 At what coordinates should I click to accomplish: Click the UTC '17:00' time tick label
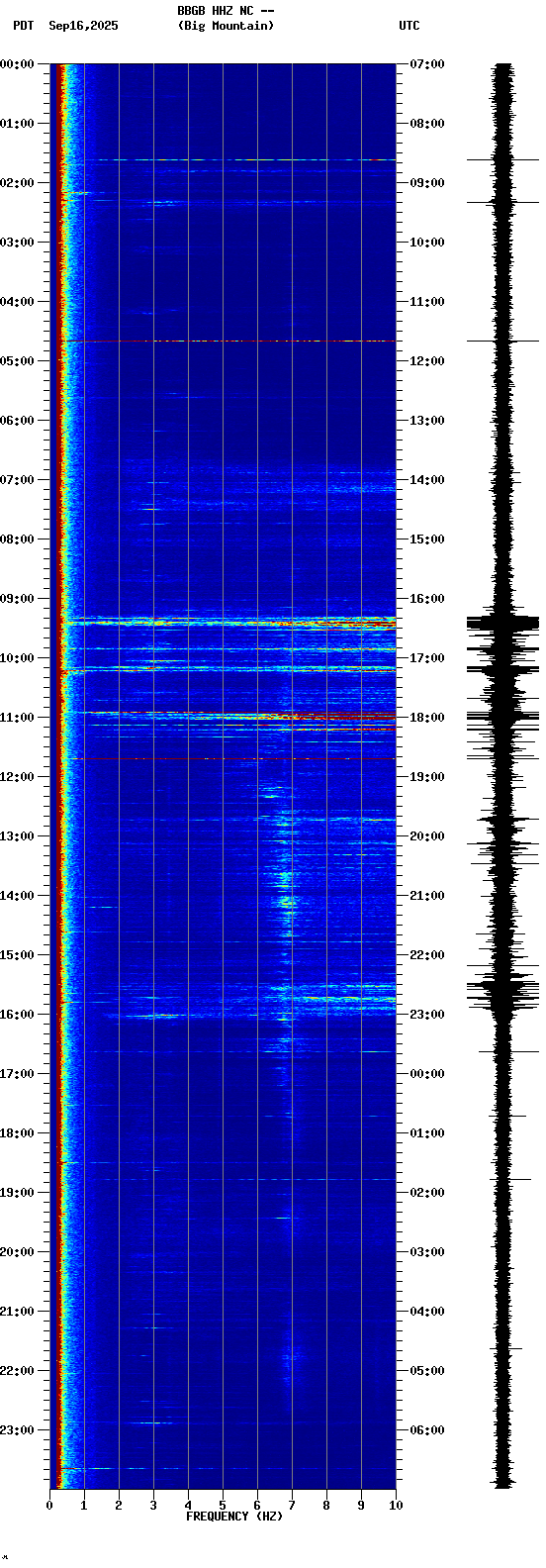coord(427,658)
